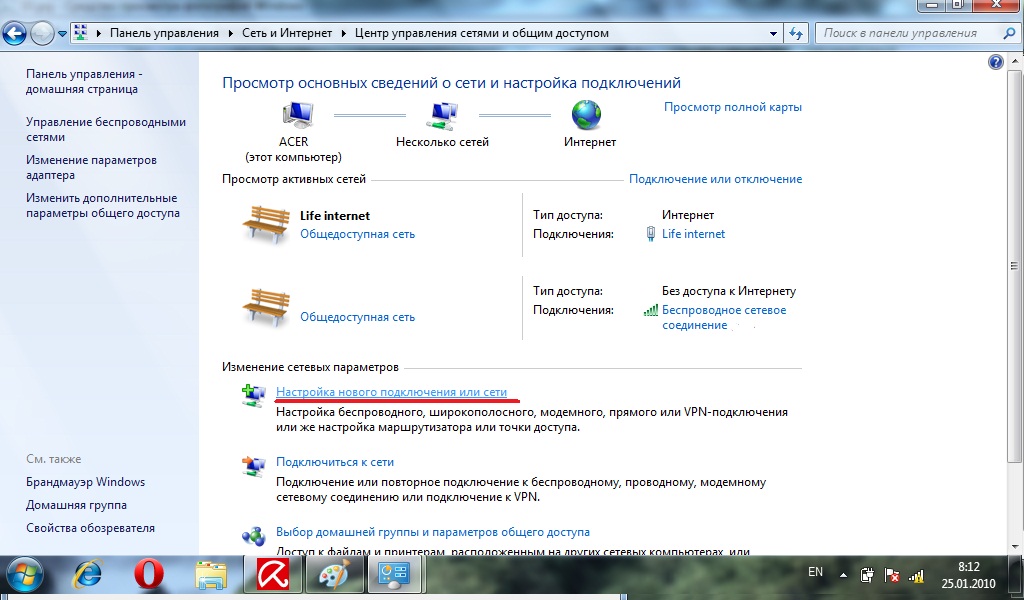
Task: Open 'Просмотр полной карты' link
Action: pyautogui.click(x=733, y=107)
